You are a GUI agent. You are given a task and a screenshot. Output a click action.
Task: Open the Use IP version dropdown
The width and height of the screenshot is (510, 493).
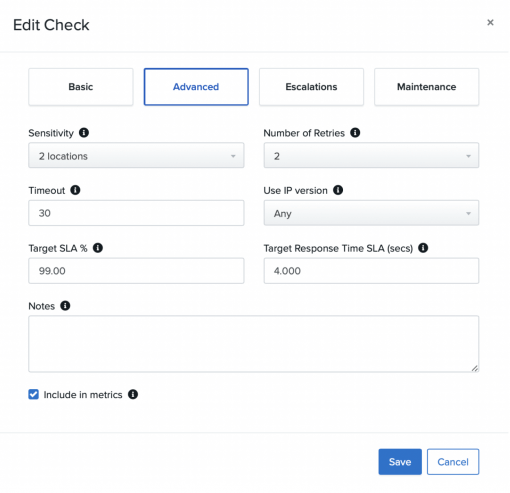[371, 213]
